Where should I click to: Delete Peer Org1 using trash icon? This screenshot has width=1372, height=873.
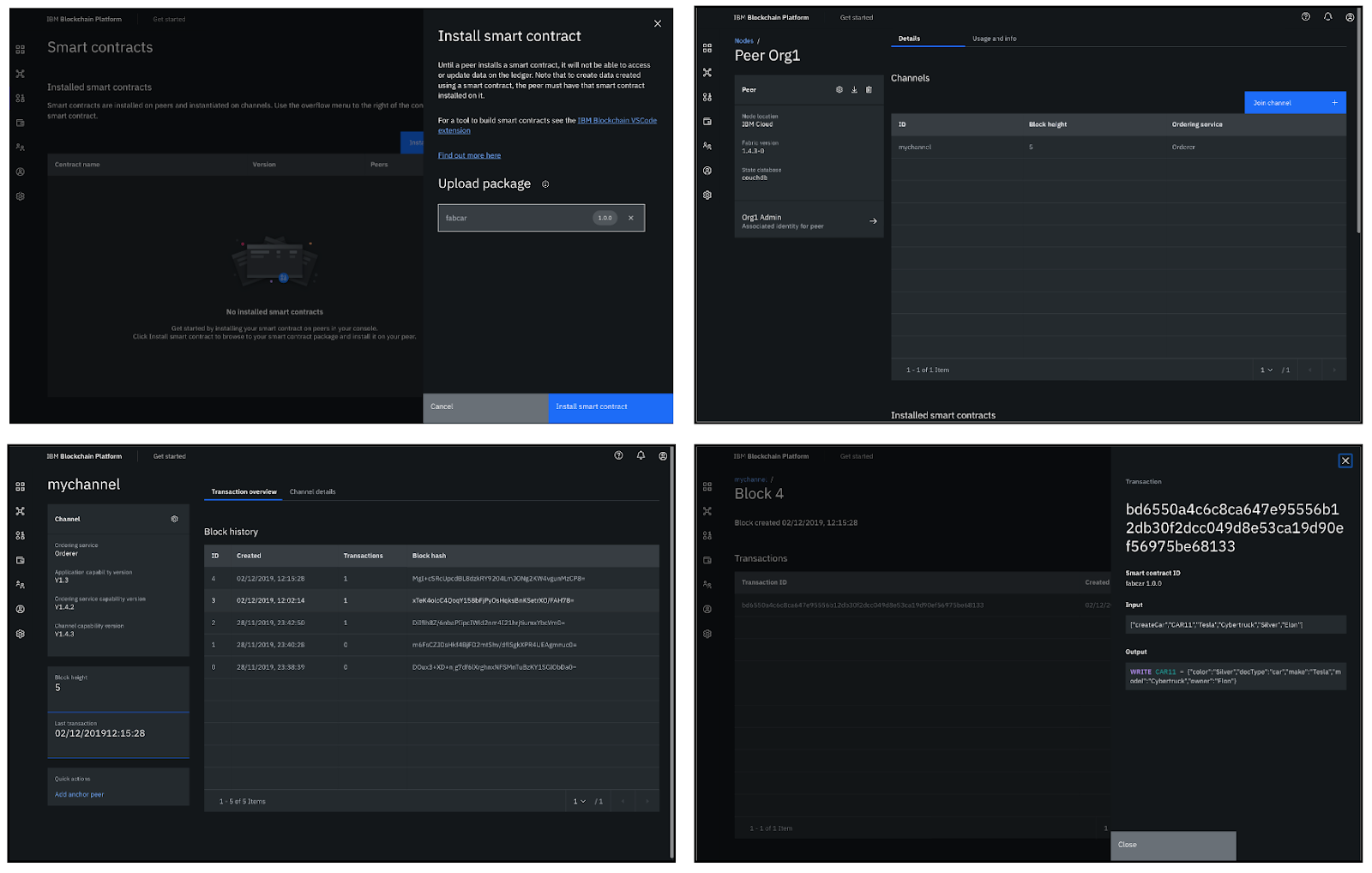869,89
